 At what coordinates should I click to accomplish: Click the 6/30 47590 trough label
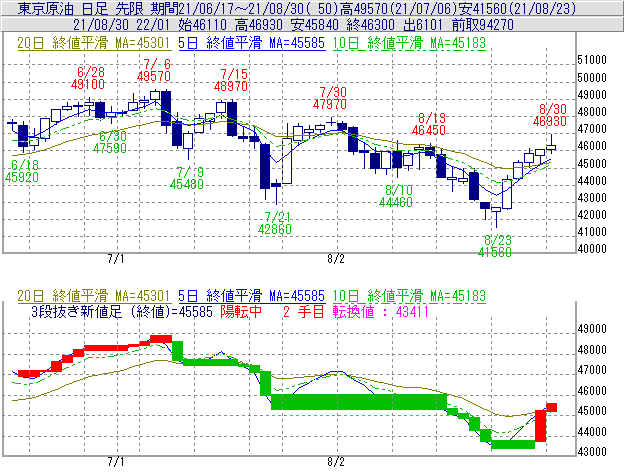click(x=110, y=142)
